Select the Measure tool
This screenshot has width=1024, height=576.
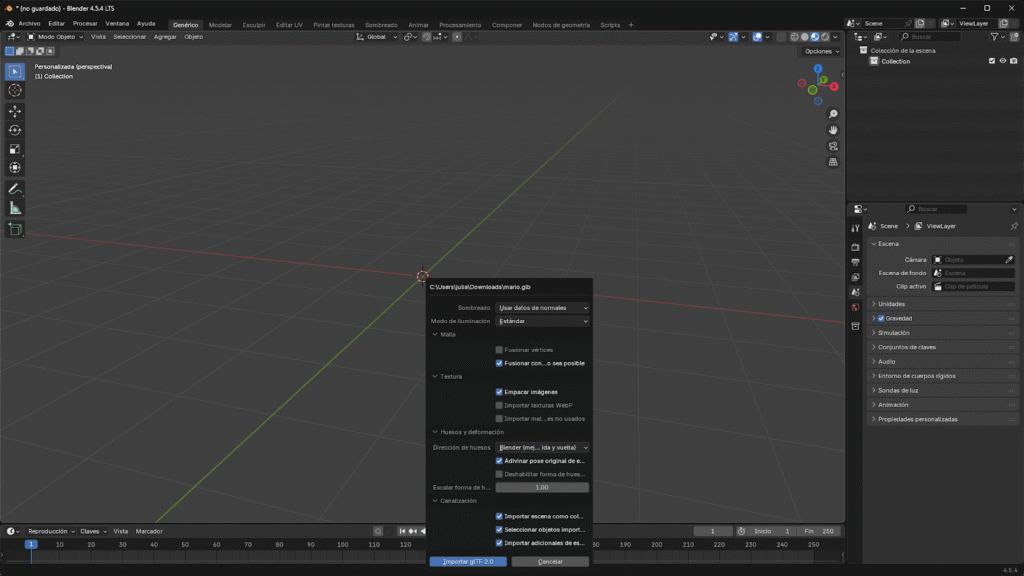15,208
